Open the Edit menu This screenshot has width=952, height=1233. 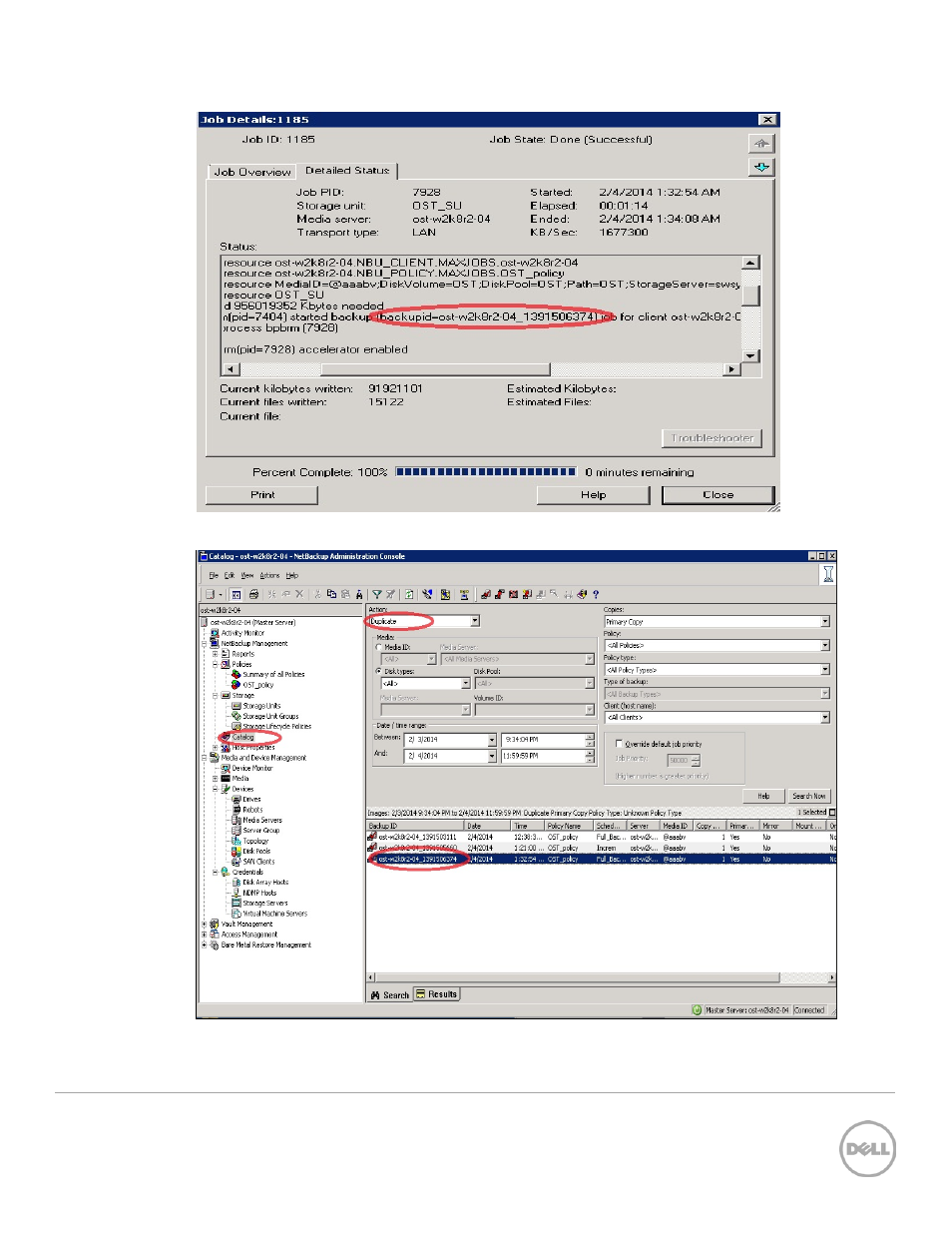tap(229, 575)
